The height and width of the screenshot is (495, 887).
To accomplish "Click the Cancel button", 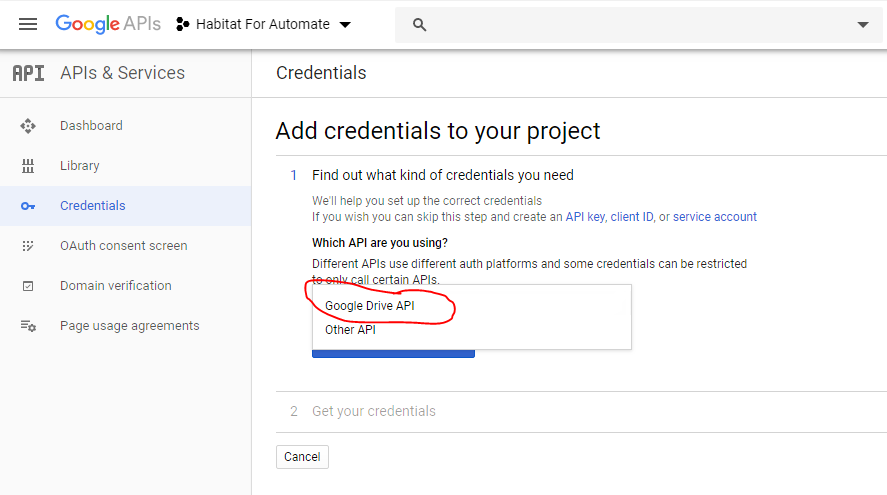I will (x=302, y=457).
